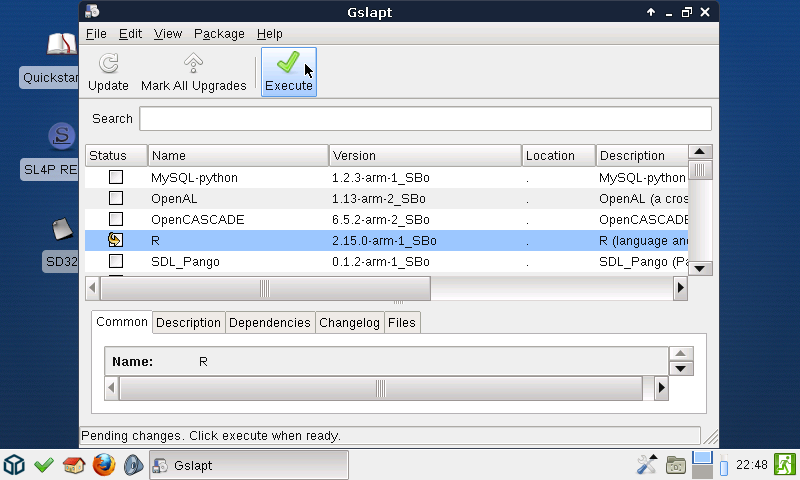Switch to the Dependencies tab
Screen dimensions: 800x480
pos(269,322)
